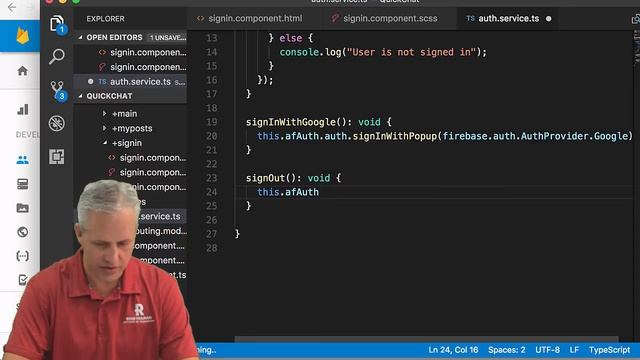Image resolution: width=640 pixels, height=360 pixels.
Task: Change line ending via LF status item
Action: (574, 350)
